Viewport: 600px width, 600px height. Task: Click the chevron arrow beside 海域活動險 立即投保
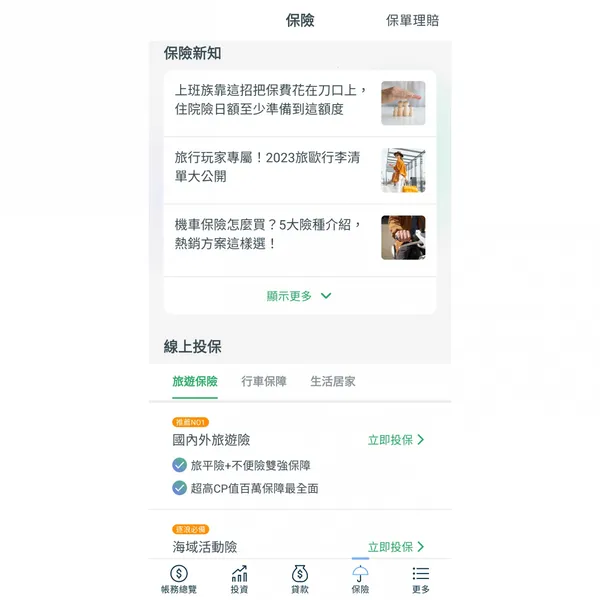pos(421,546)
